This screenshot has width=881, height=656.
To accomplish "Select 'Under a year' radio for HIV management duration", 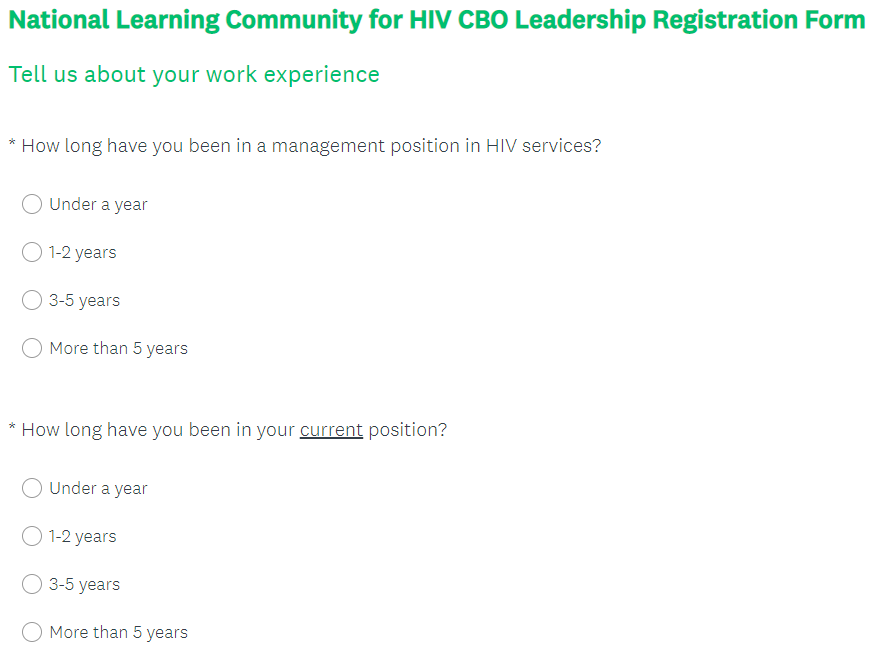I will 32,204.
